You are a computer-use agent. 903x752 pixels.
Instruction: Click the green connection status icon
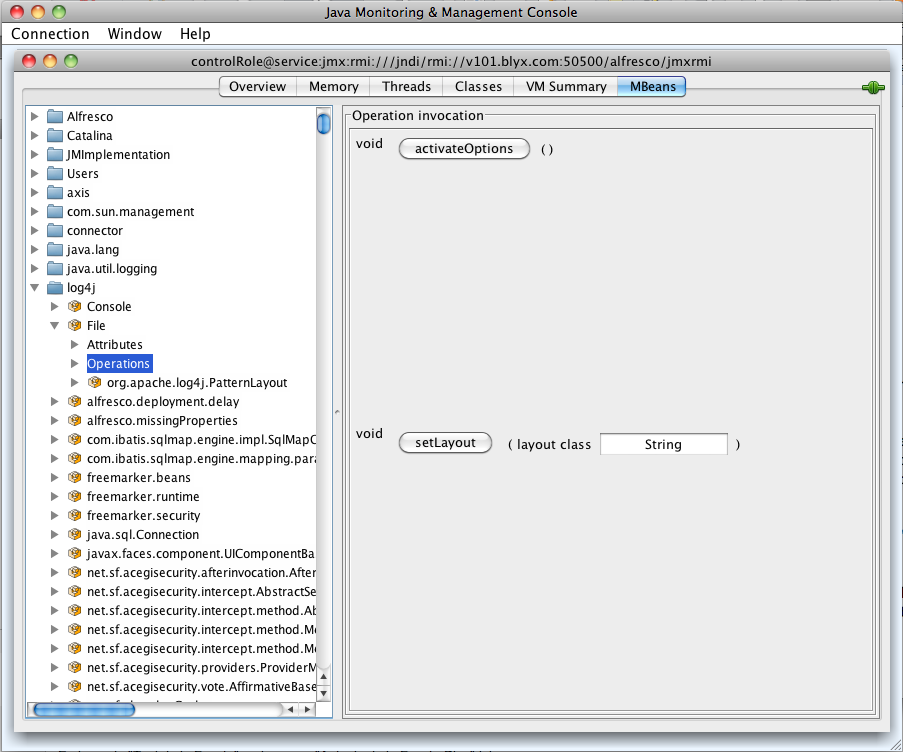(x=873, y=88)
